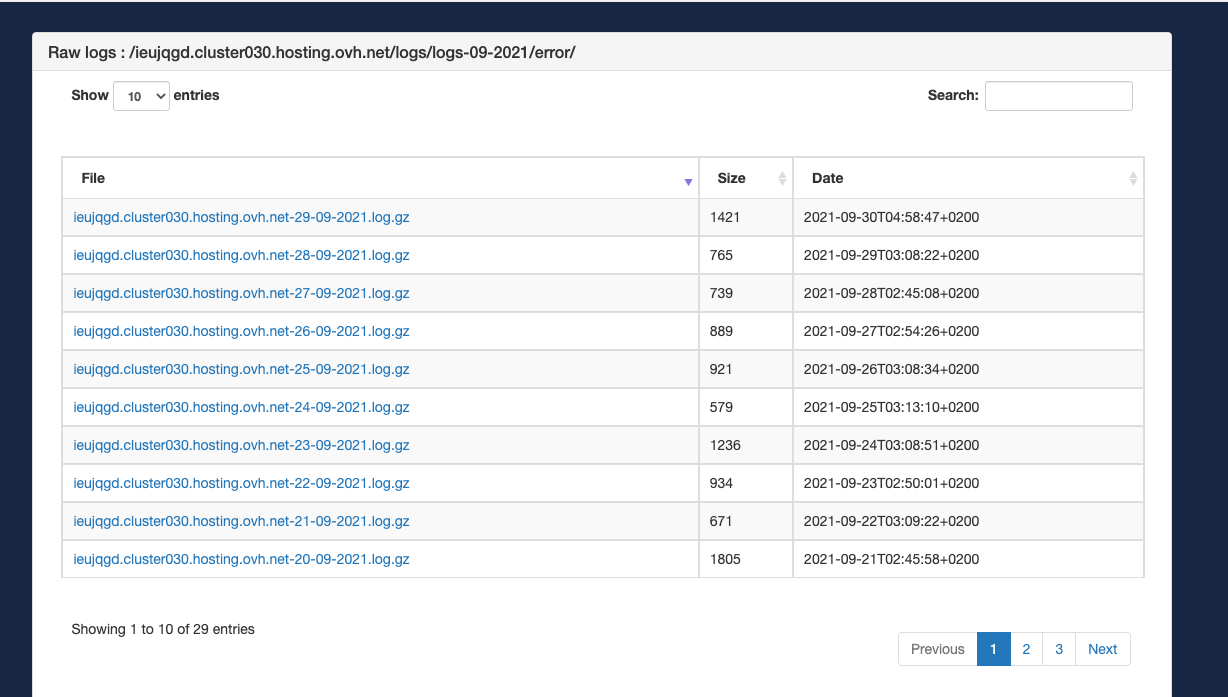Download the 20-09-2021 log file
1228x697 pixels.
[x=241, y=559]
